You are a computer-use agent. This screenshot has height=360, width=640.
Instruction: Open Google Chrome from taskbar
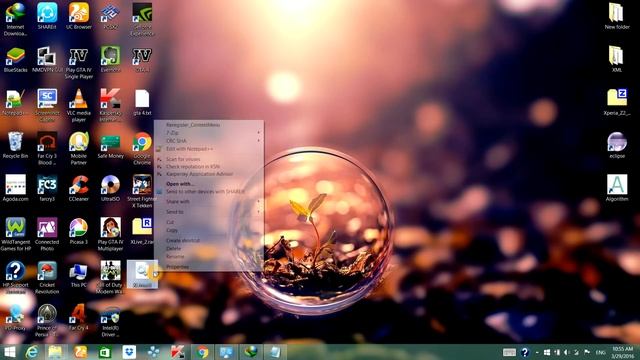coord(202,352)
